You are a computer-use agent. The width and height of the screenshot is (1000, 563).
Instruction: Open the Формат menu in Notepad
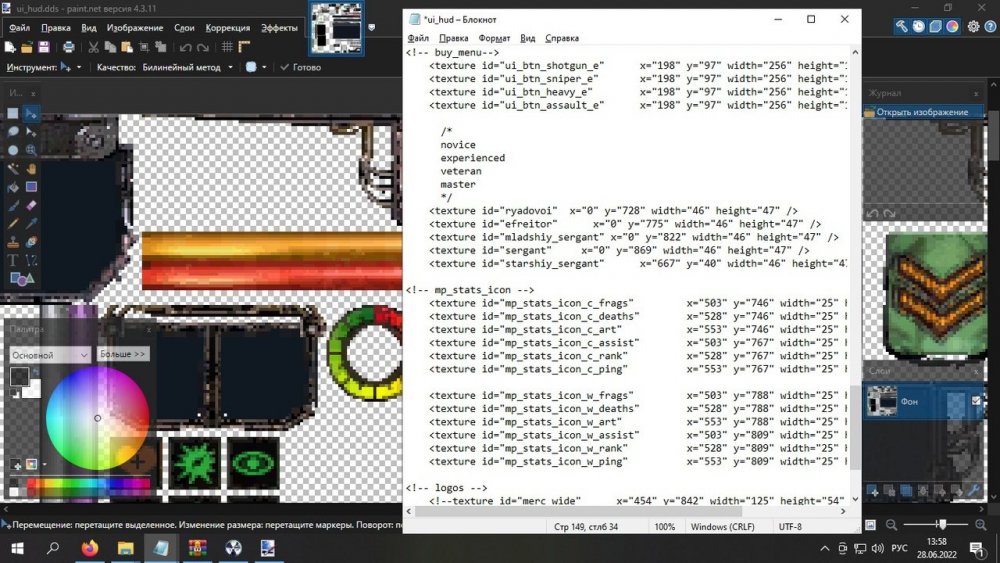click(494, 38)
